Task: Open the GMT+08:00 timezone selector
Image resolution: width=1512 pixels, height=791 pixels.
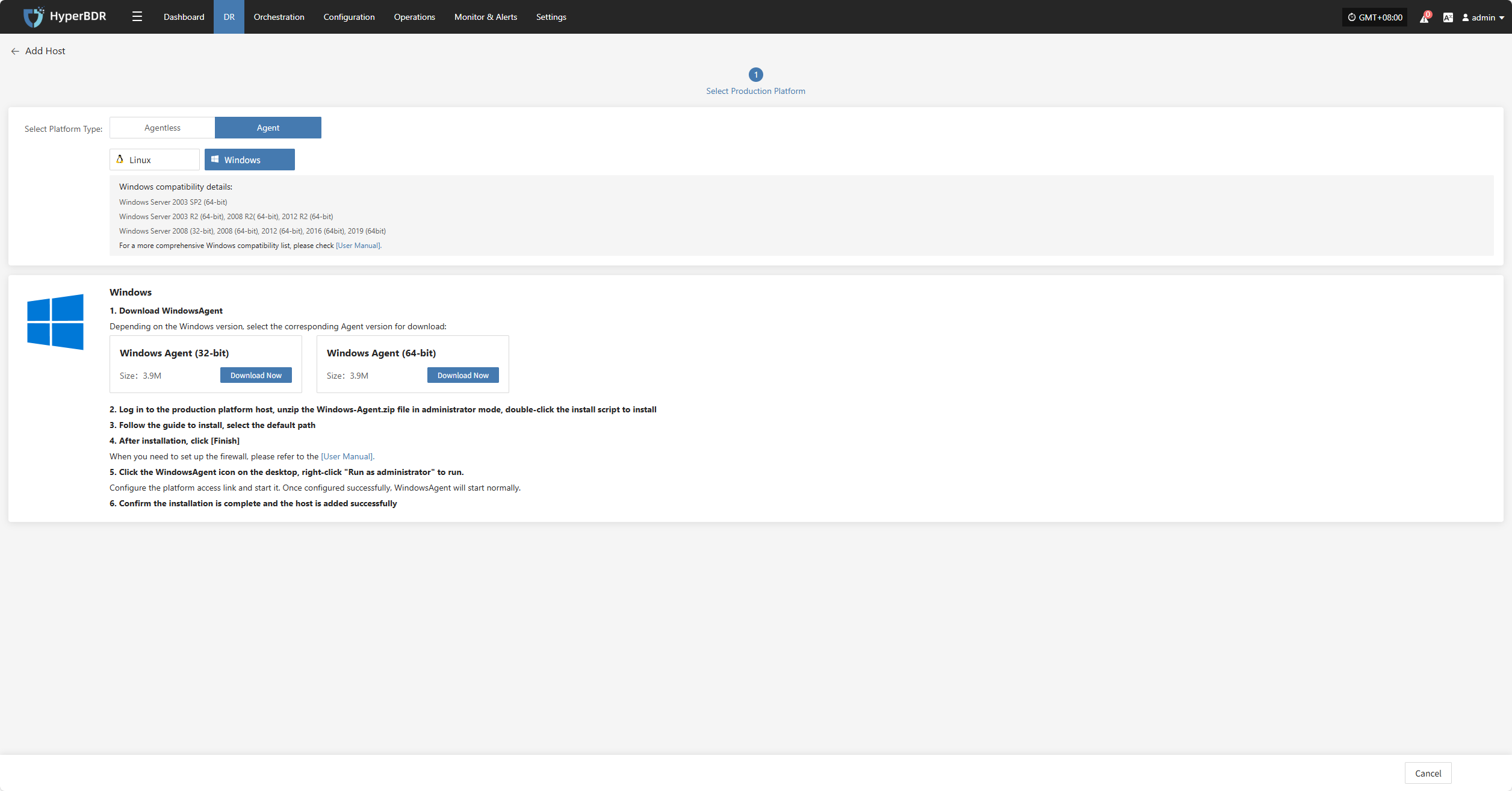Action: [1375, 17]
